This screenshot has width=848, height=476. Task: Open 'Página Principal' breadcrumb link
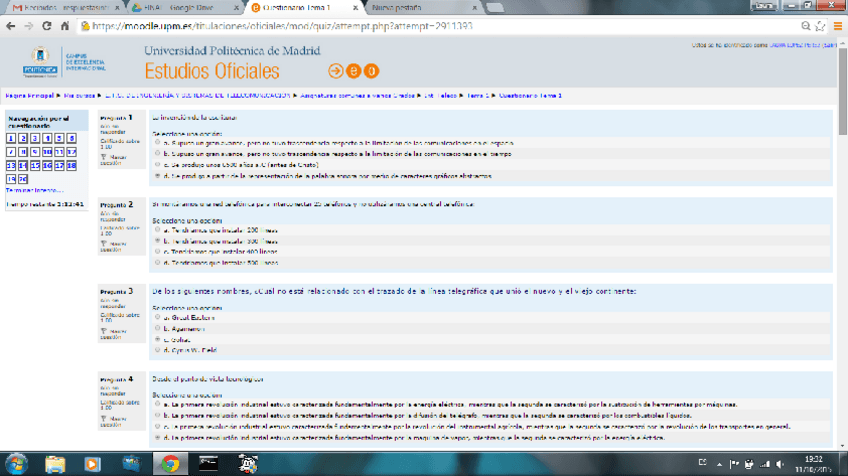(x=30, y=96)
